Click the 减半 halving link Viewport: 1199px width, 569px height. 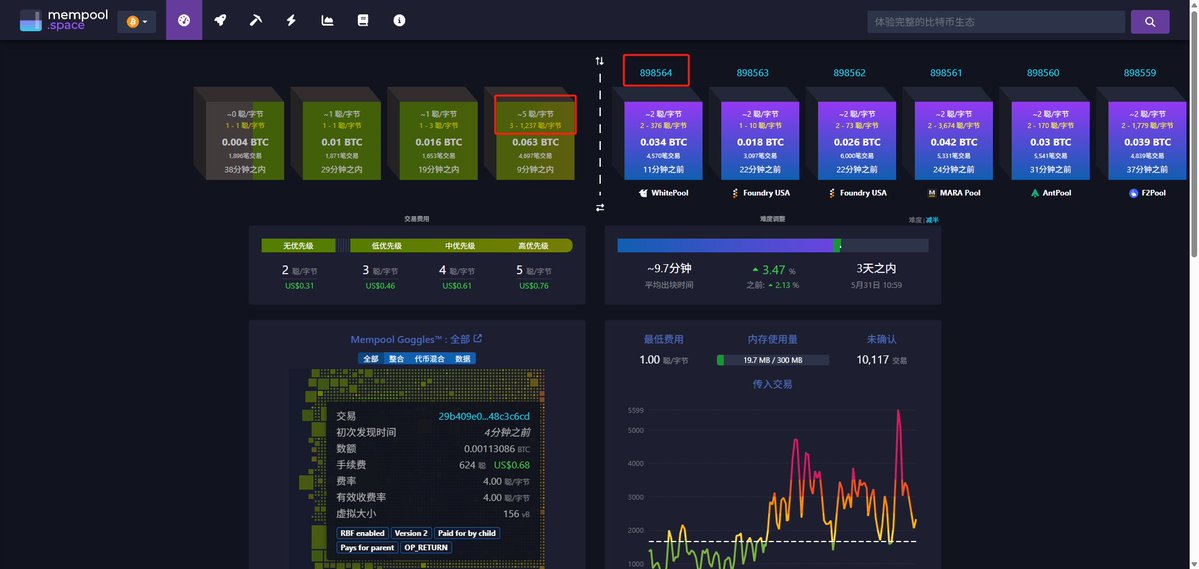point(932,219)
